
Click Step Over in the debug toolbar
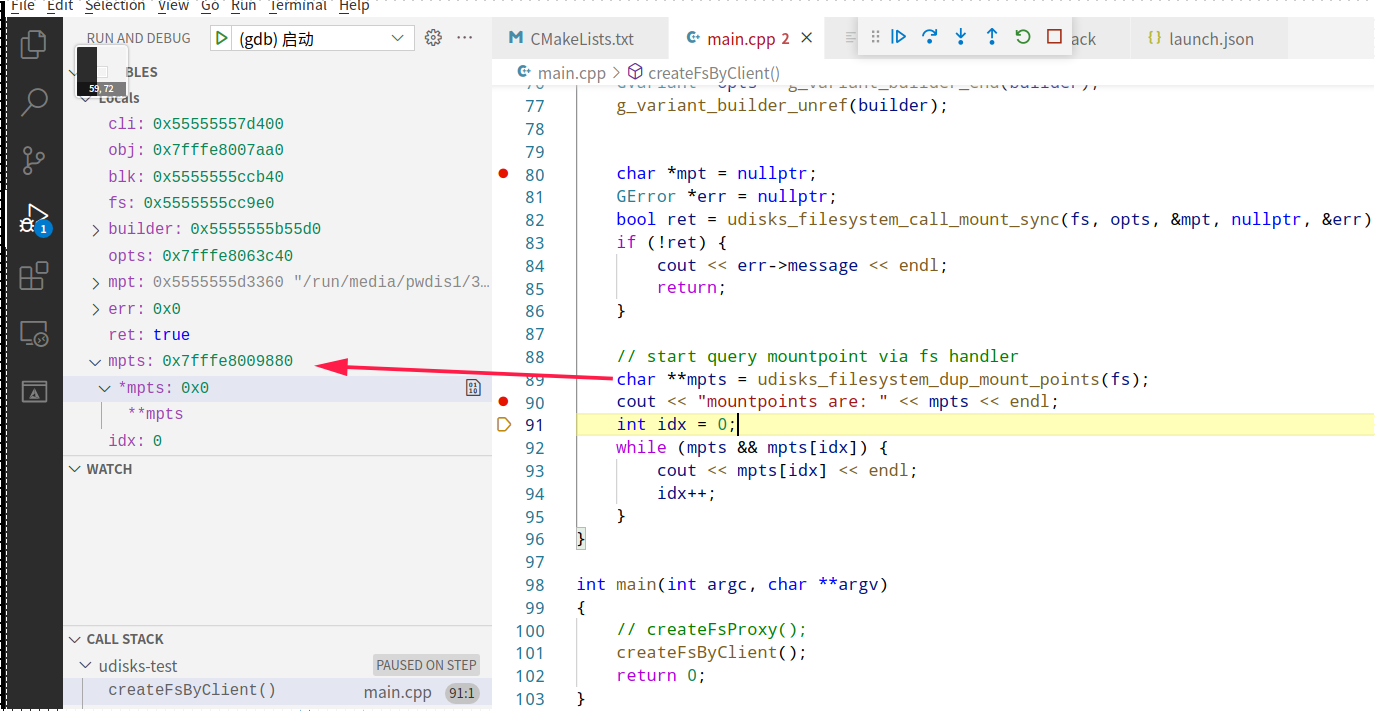[929, 37]
